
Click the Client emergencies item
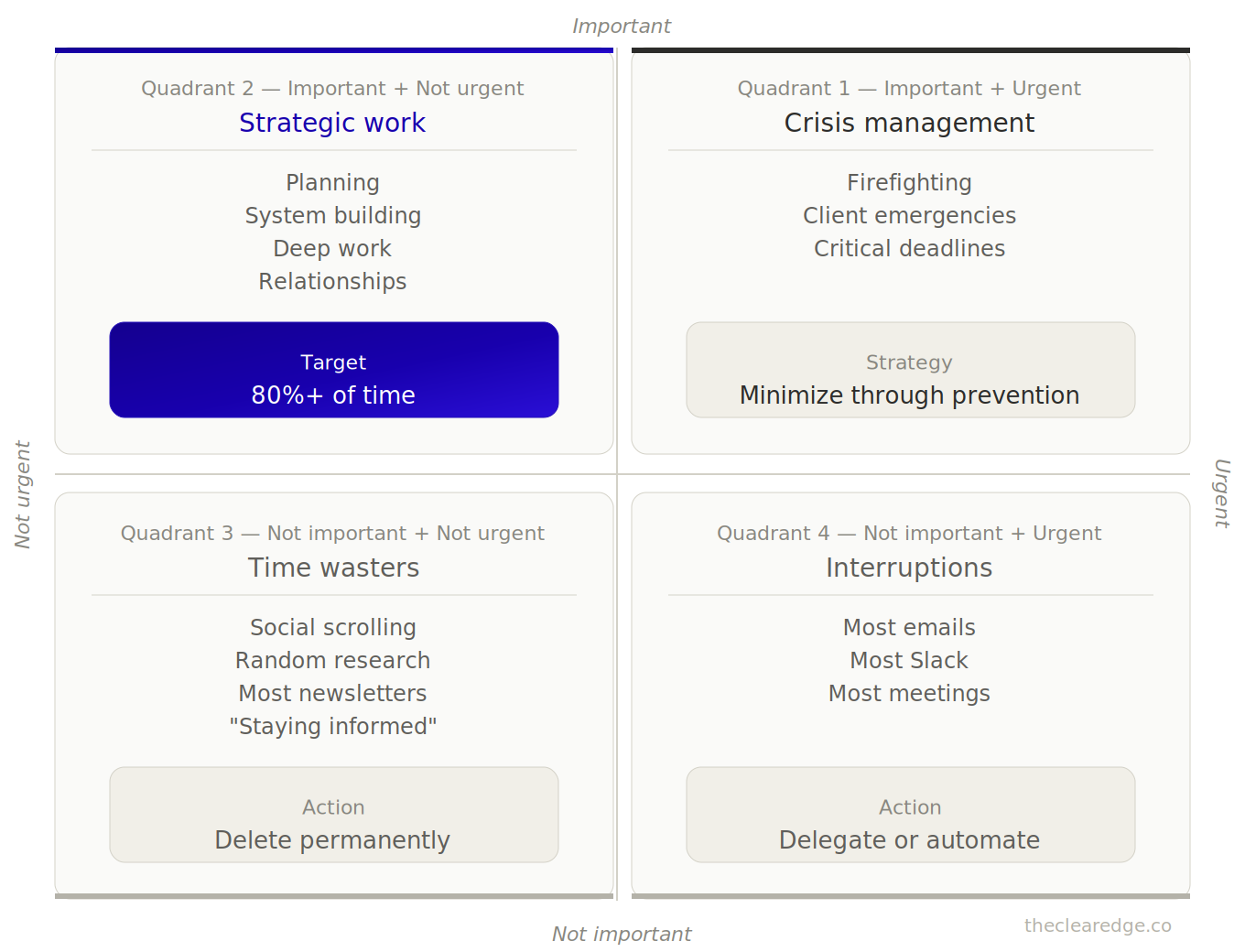coord(909,216)
